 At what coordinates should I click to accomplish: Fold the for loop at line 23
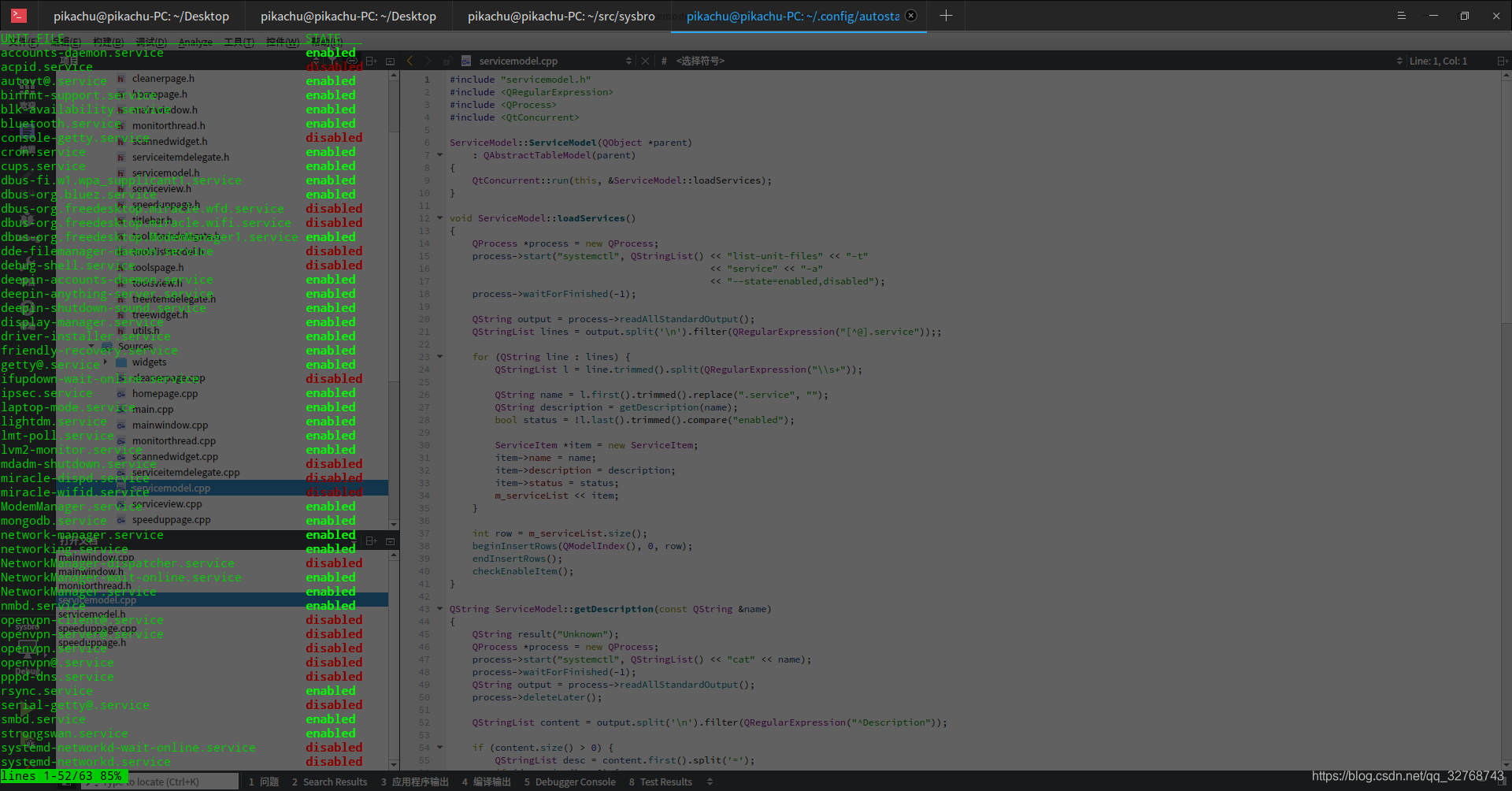(x=439, y=356)
